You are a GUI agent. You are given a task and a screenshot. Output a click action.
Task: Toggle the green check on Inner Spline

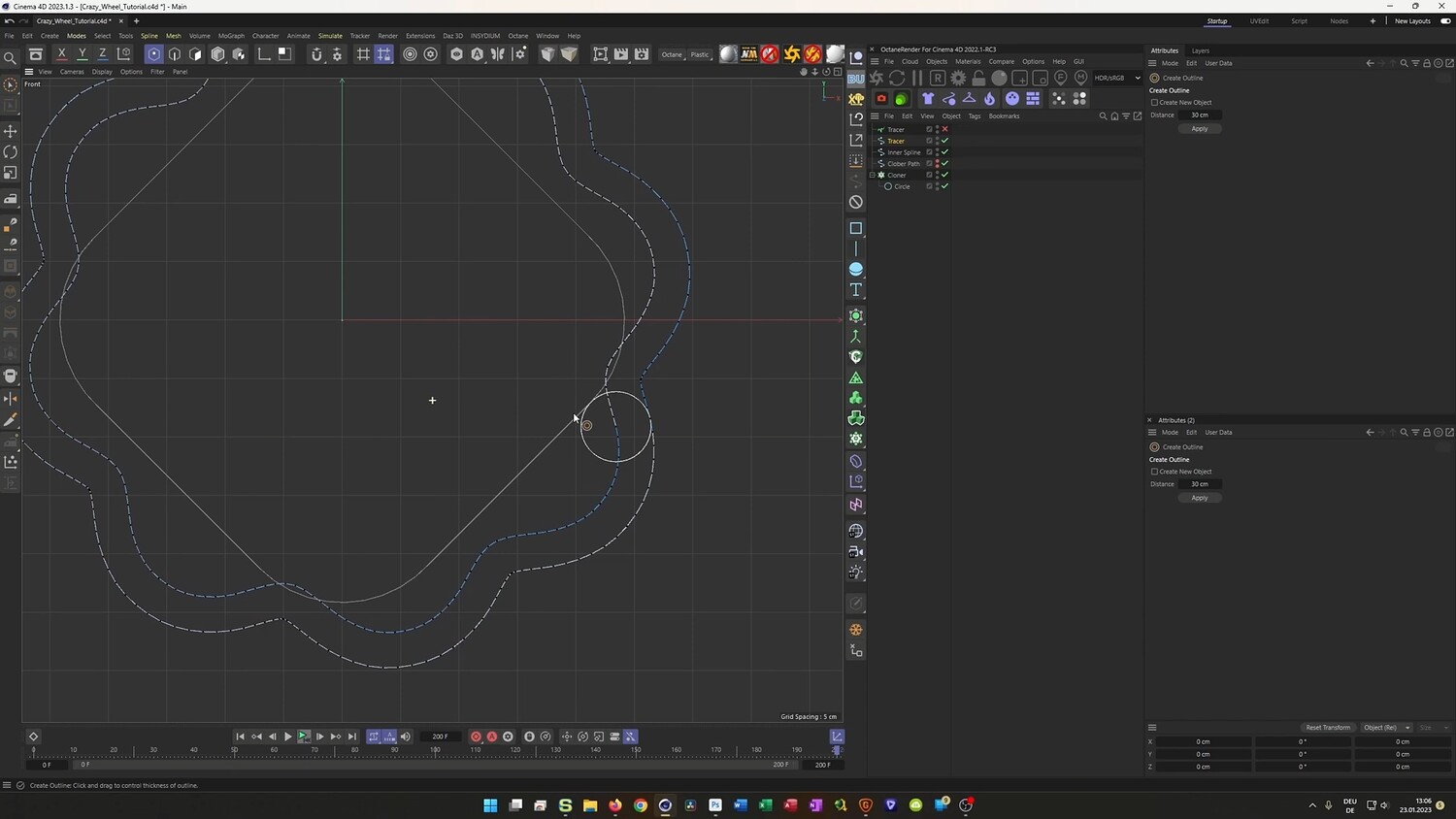point(944,152)
